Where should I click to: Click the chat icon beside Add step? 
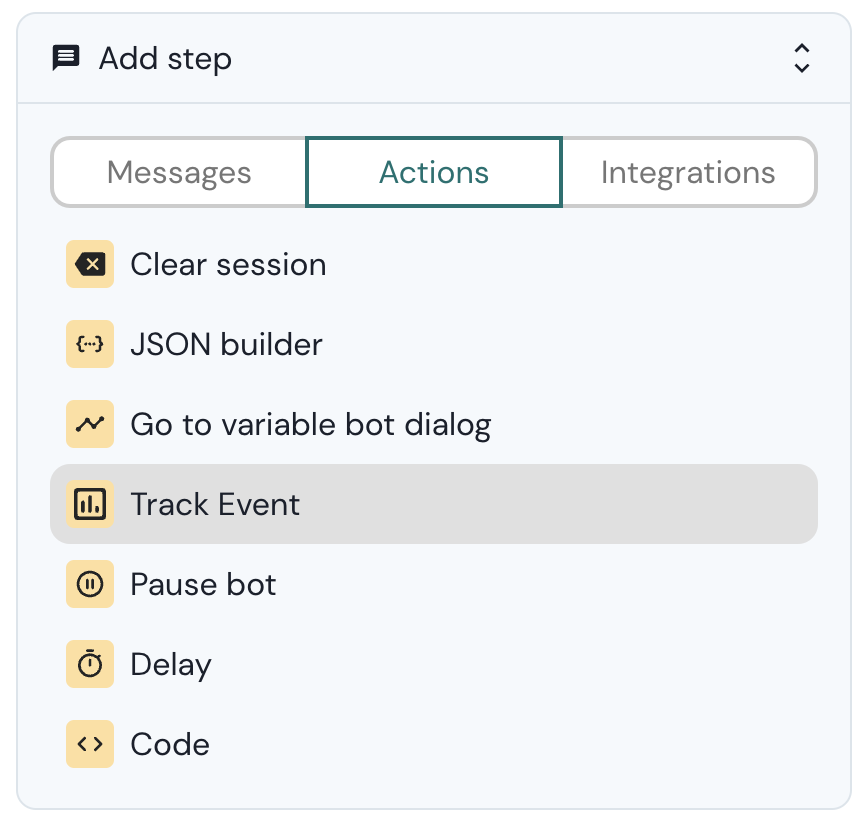[x=66, y=58]
